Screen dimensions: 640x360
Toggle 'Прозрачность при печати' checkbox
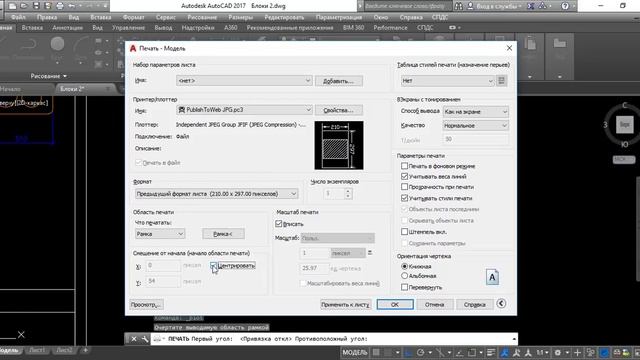point(404,187)
